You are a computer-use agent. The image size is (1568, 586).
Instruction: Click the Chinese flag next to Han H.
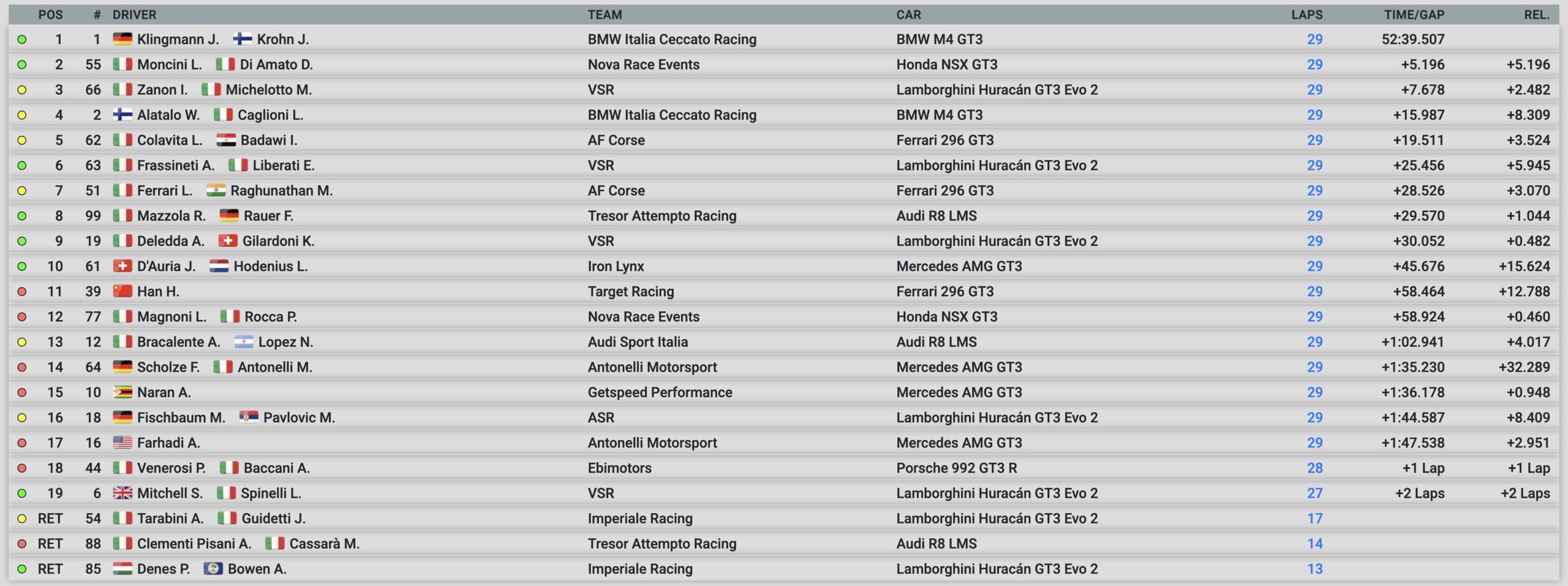click(123, 291)
